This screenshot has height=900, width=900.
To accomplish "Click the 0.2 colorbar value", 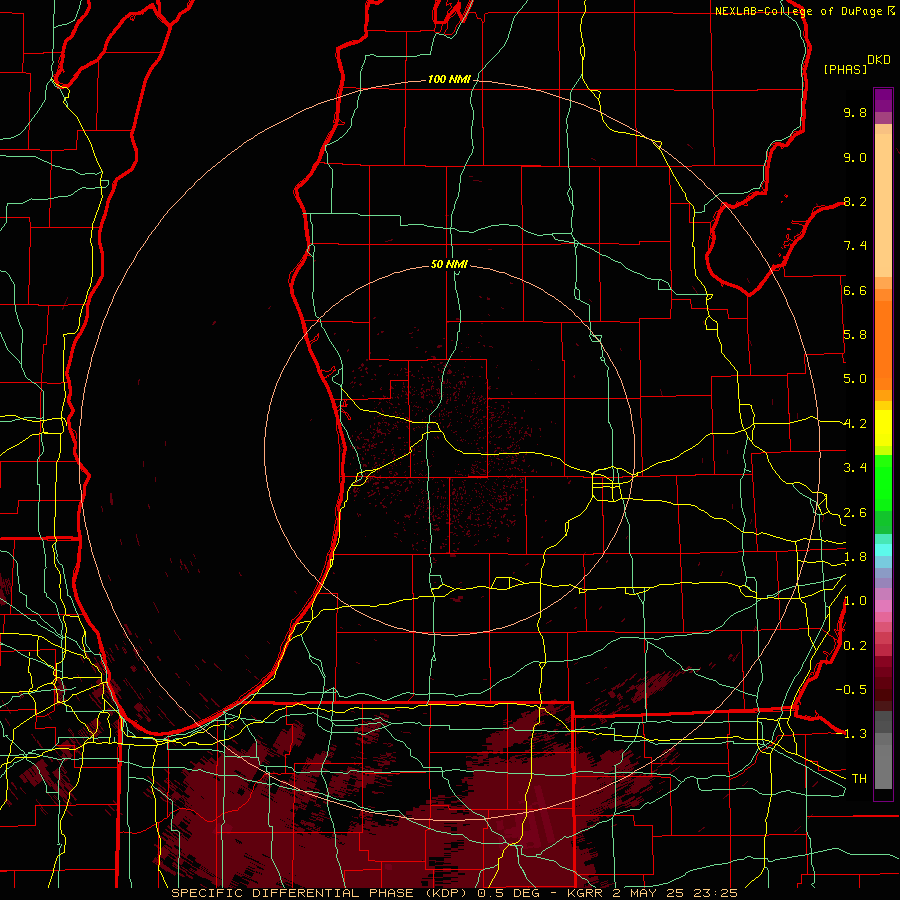I will (855, 646).
